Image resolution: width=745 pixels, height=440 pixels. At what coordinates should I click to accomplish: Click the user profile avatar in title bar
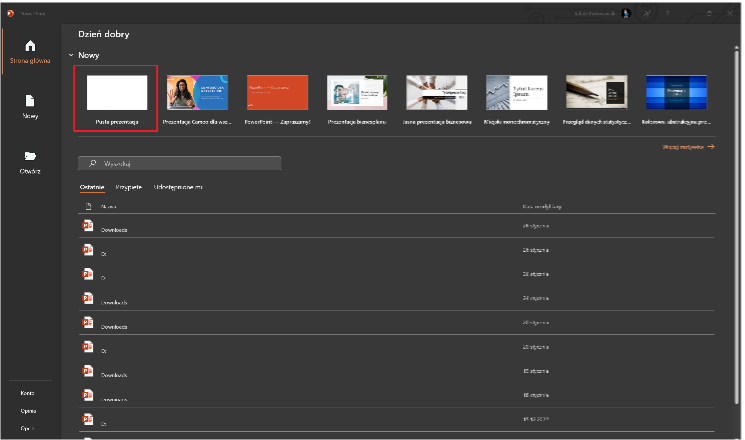click(x=626, y=13)
